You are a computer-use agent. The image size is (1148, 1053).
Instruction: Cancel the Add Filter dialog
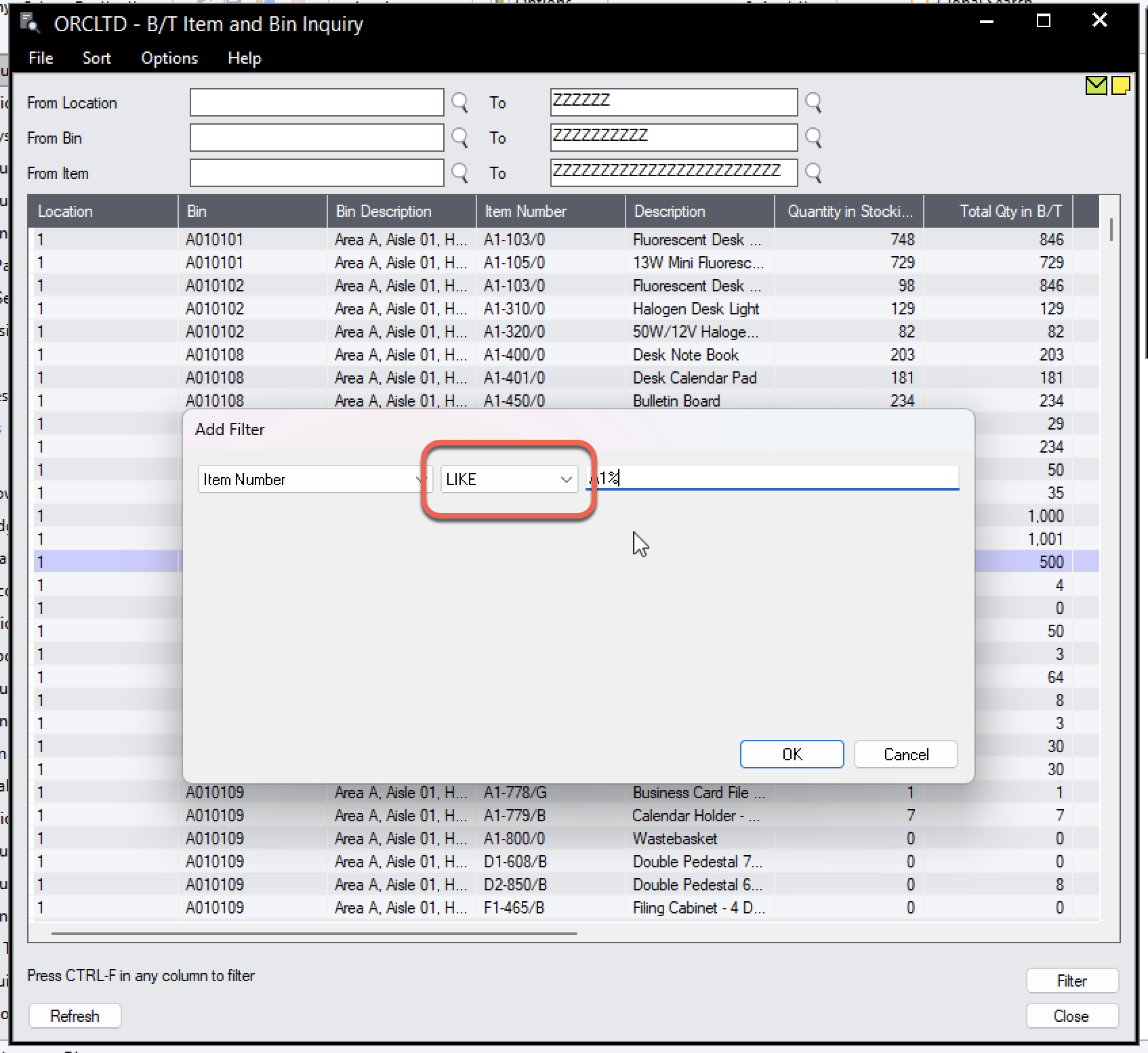[905, 755]
